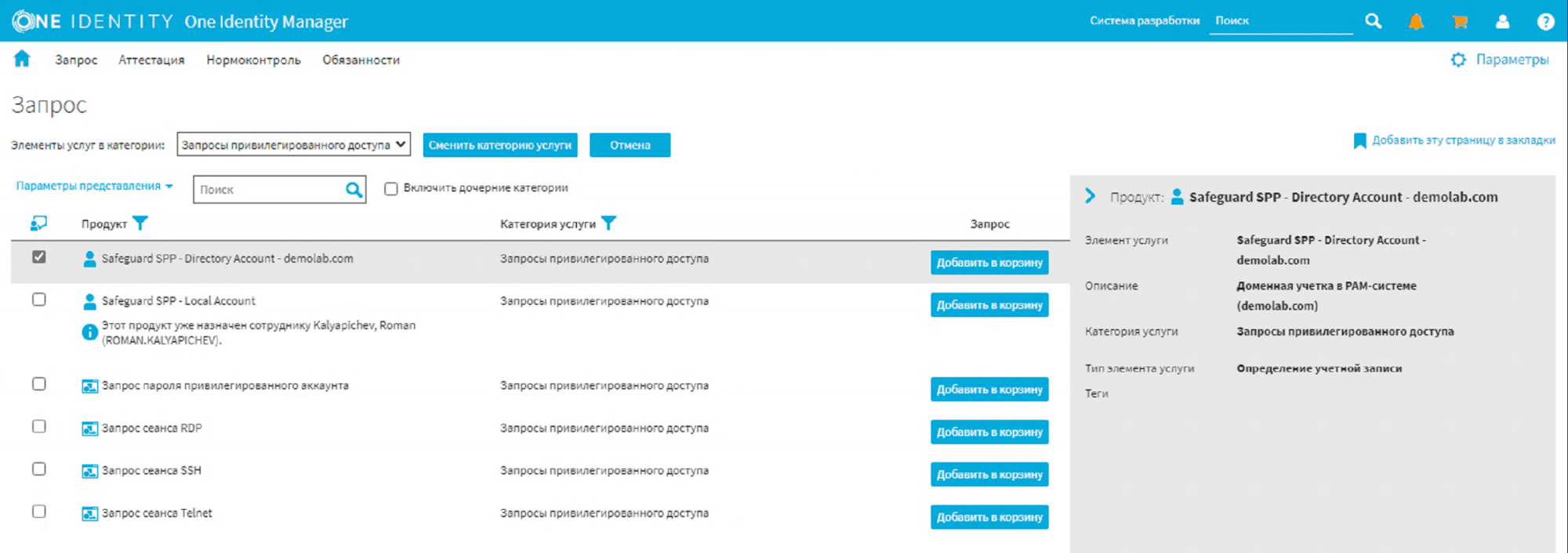Add Запрос пароля привилегированного аккаунта to cart
The image size is (1568, 553).
[x=989, y=390]
